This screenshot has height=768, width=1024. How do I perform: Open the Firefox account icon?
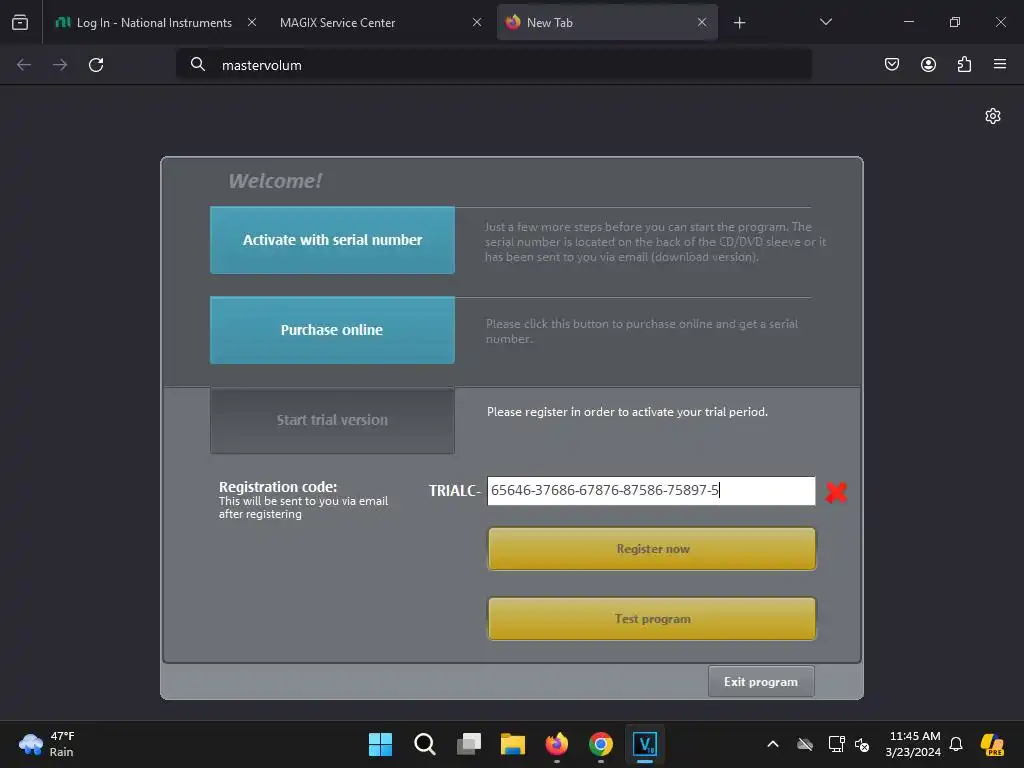pos(928,64)
